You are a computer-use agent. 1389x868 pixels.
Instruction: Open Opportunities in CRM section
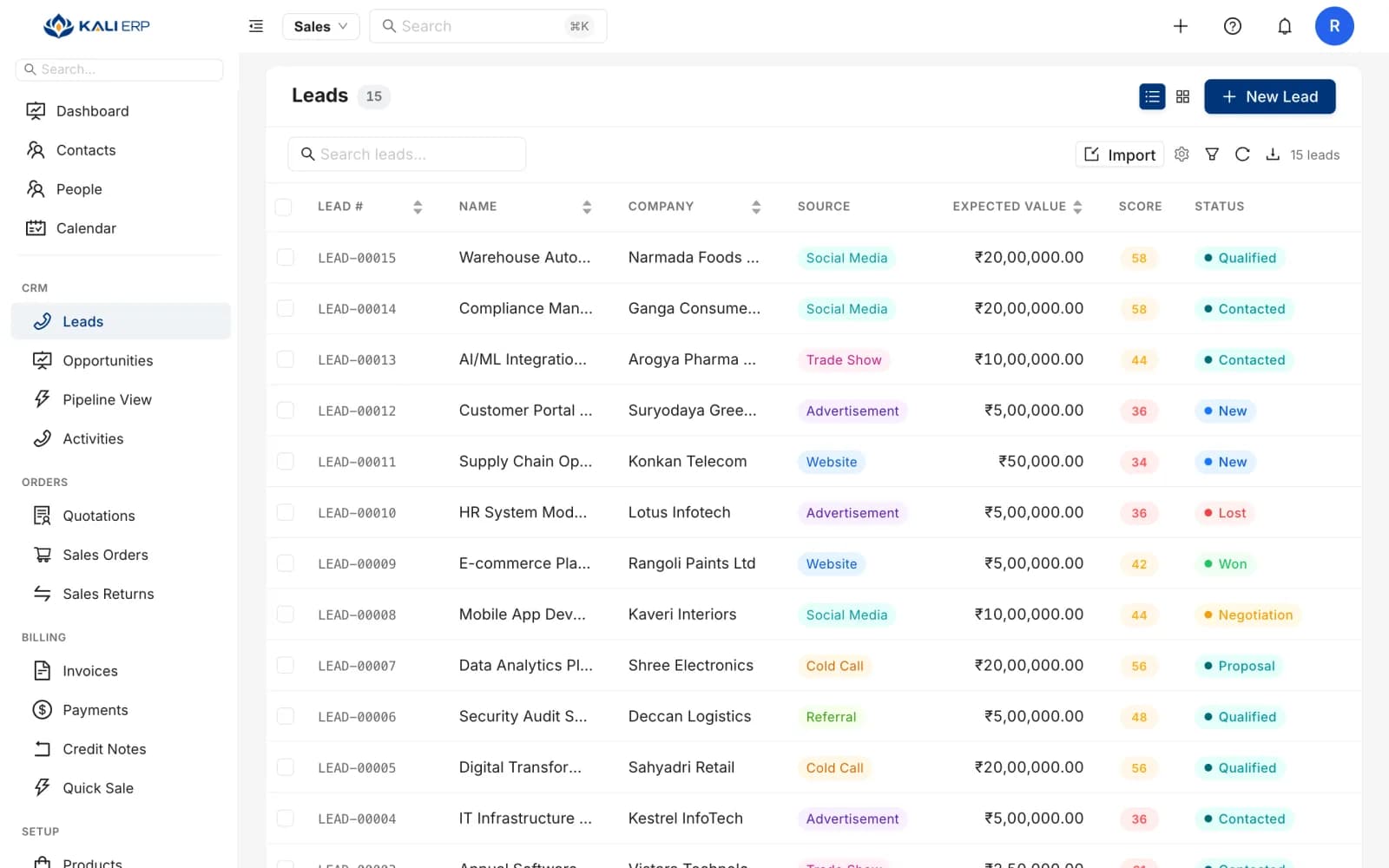coord(122,360)
